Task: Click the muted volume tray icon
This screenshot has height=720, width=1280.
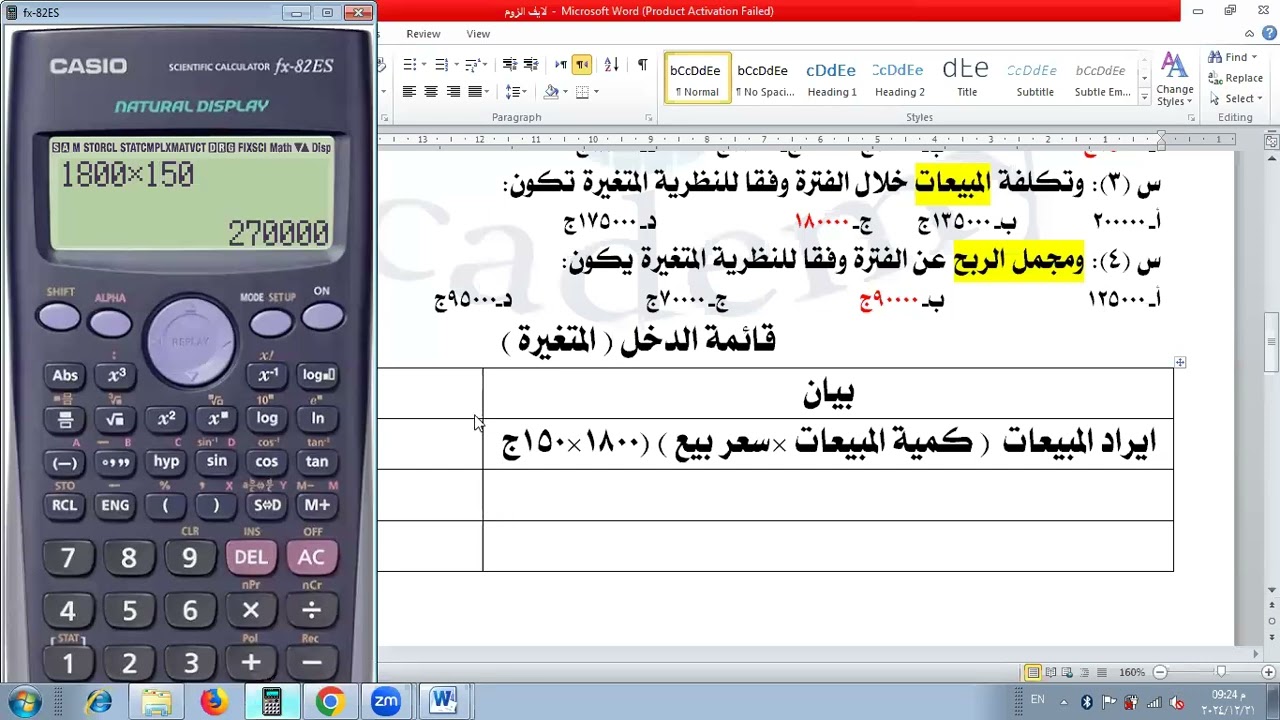Action: point(1177,702)
